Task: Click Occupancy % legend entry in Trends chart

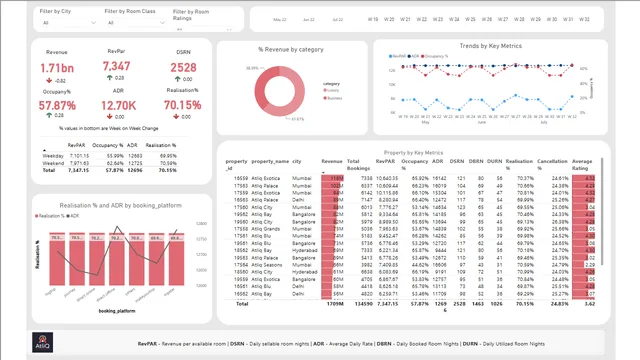Action: coord(435,56)
